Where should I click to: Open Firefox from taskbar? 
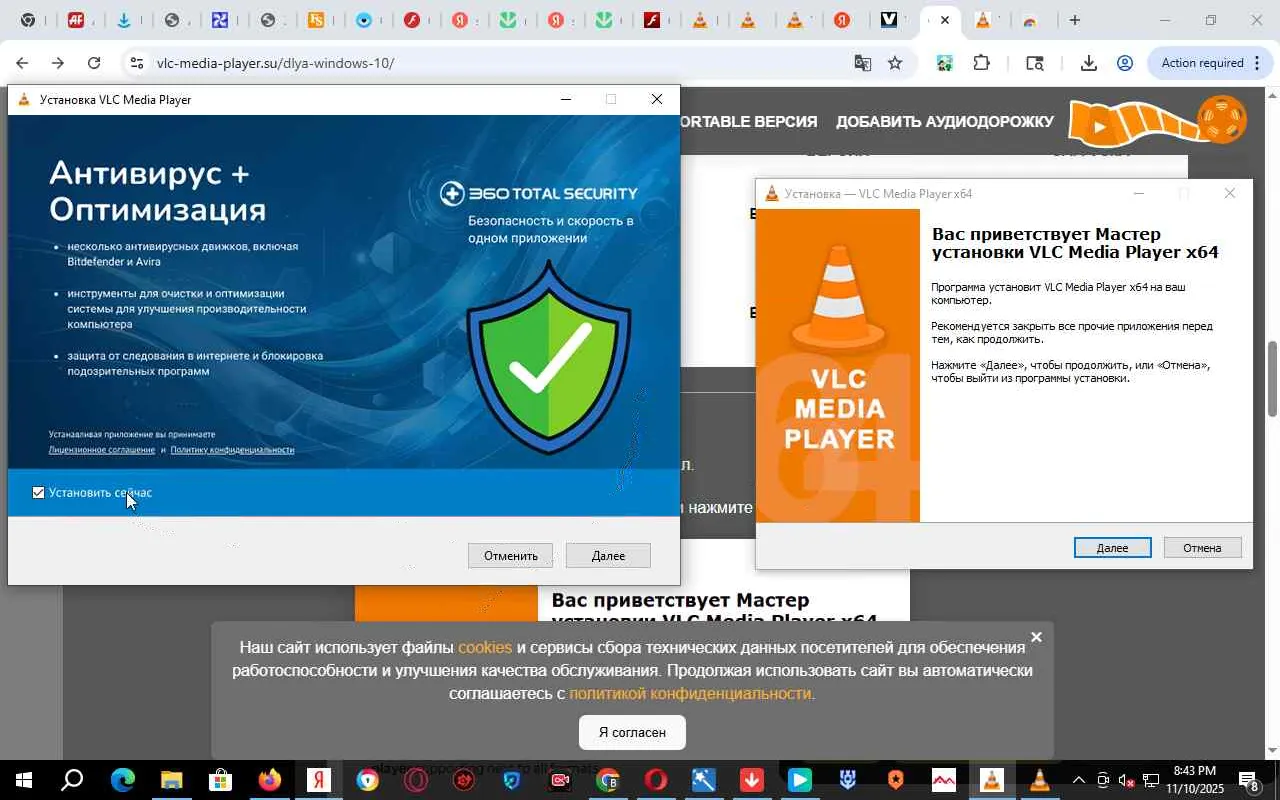(x=269, y=780)
